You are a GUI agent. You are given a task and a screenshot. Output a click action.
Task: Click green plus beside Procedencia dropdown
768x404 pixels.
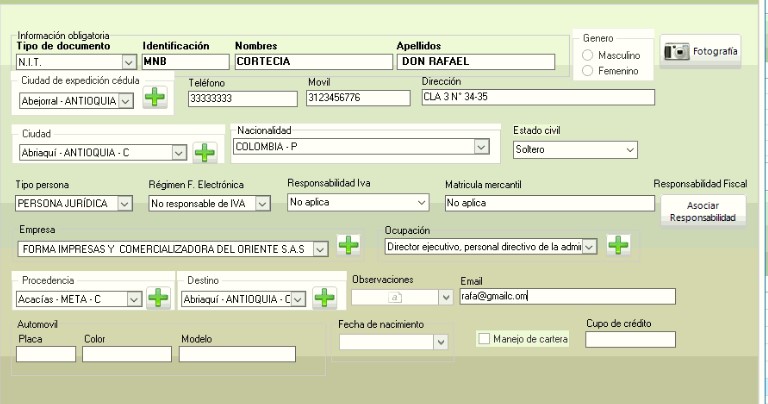(x=158, y=297)
